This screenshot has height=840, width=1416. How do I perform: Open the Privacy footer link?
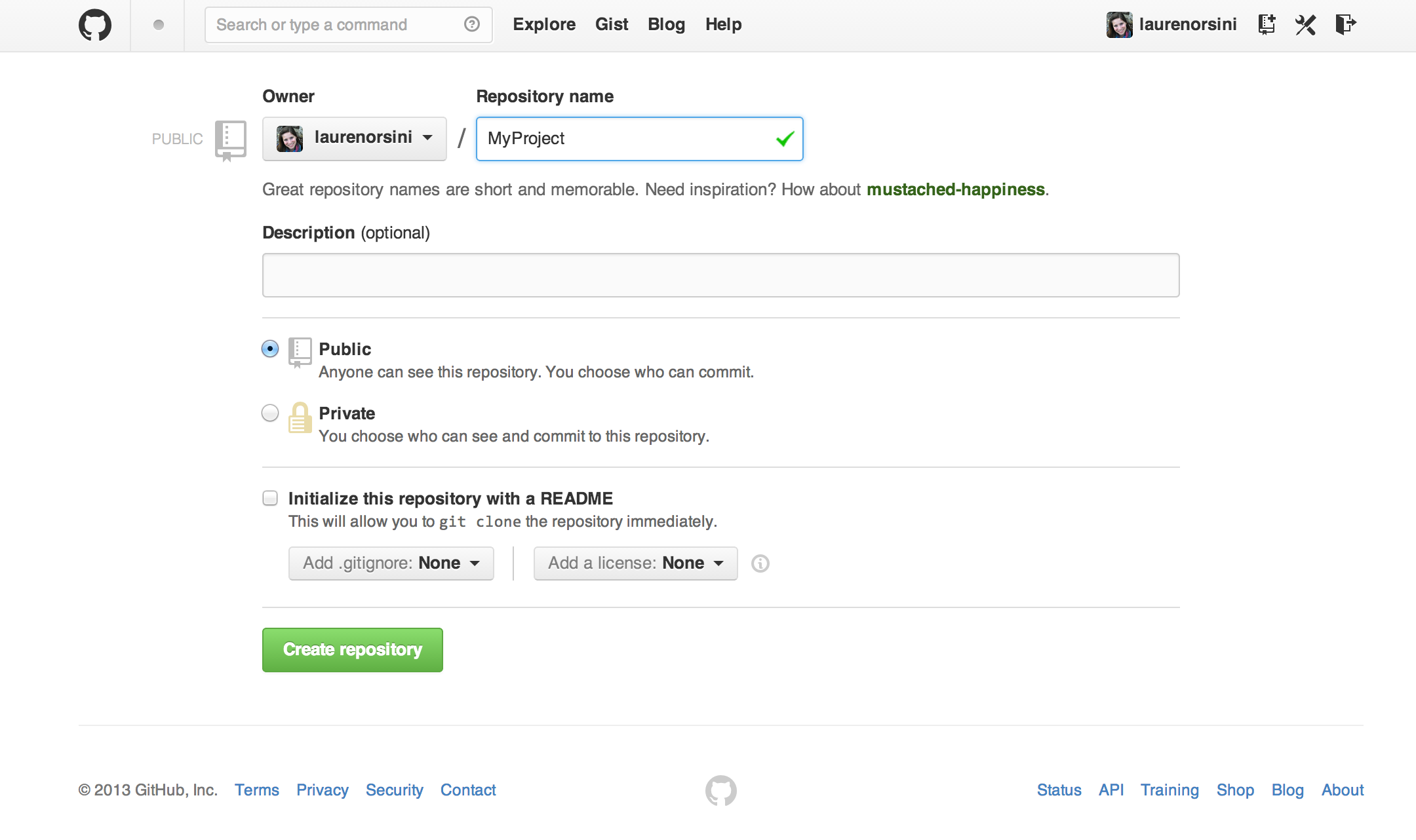point(323,790)
